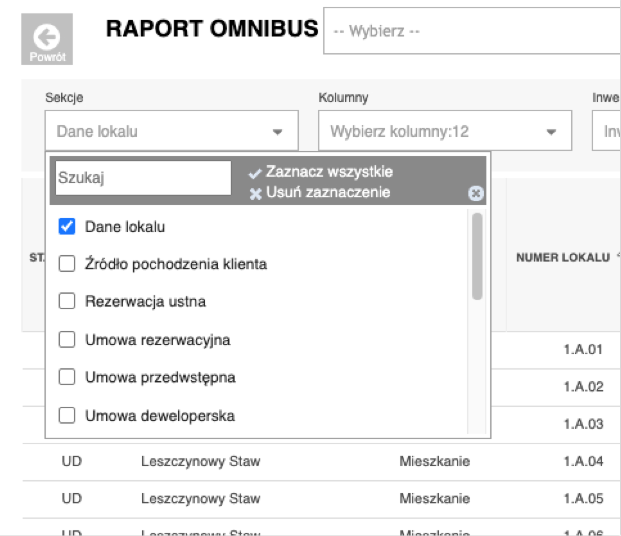621x536 pixels.
Task: Click the cell 1.A.05
Action: pos(583,498)
